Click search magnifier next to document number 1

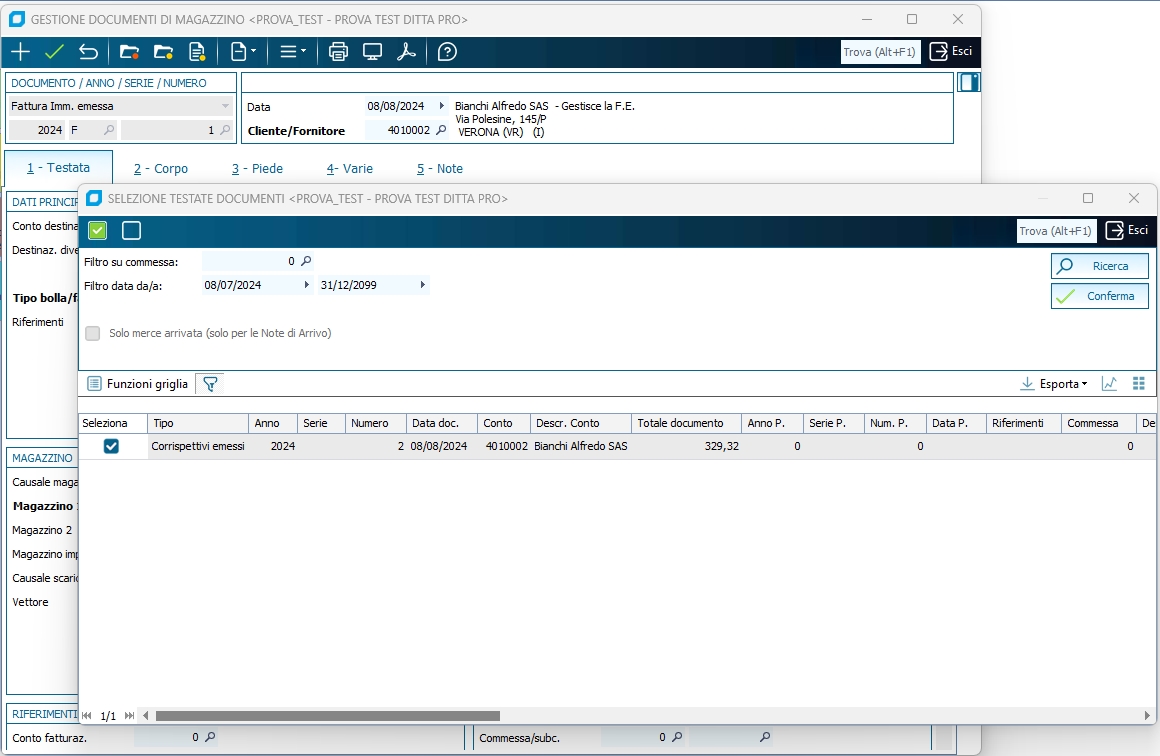point(225,130)
